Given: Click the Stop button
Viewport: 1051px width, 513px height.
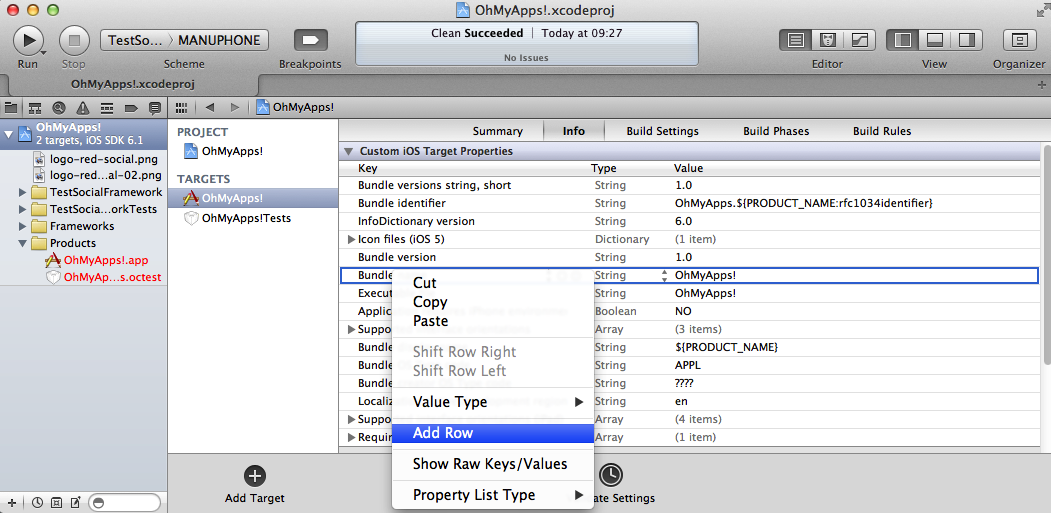Looking at the screenshot, I should (74, 40).
